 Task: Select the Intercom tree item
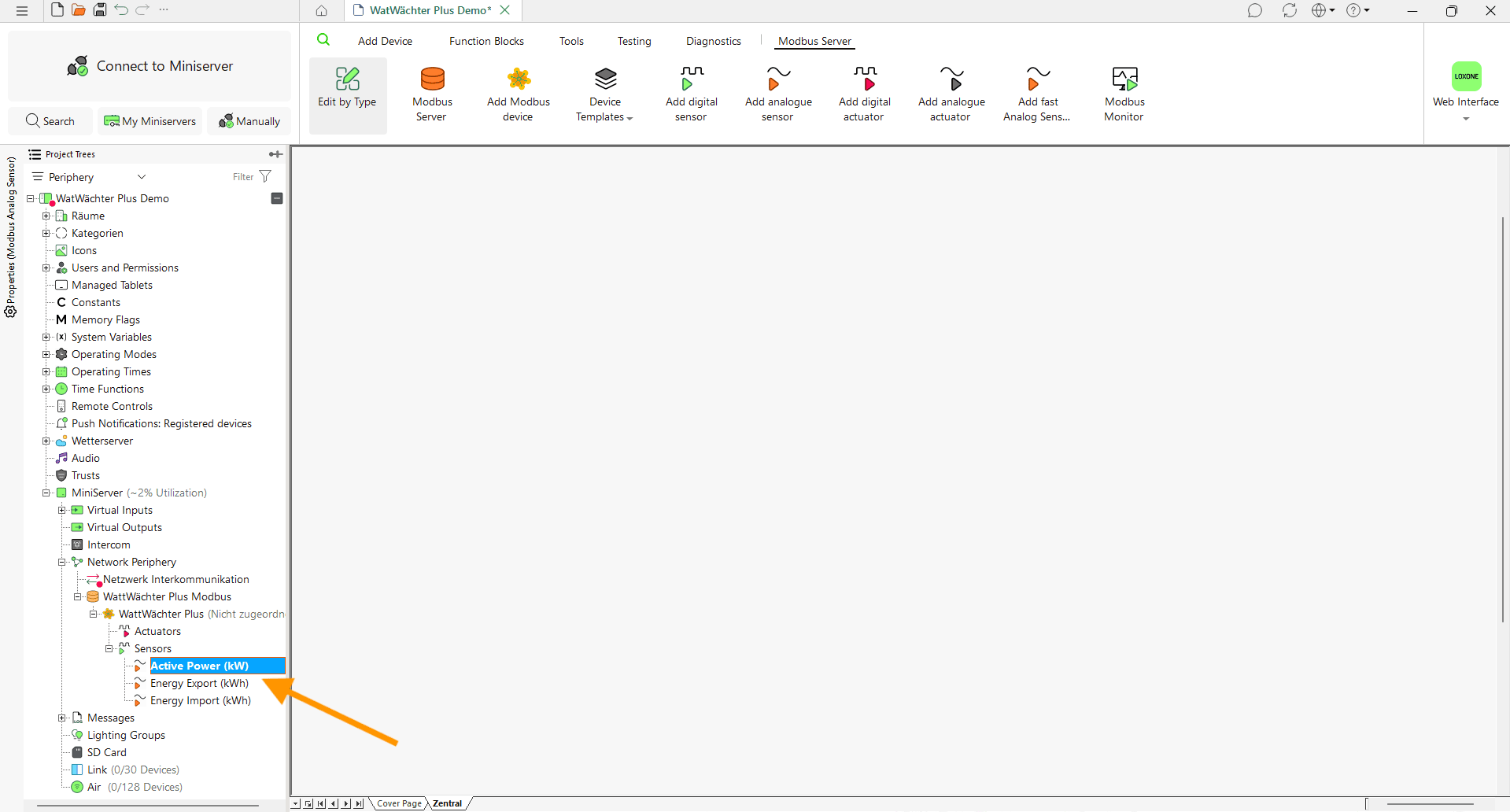pyautogui.click(x=109, y=544)
